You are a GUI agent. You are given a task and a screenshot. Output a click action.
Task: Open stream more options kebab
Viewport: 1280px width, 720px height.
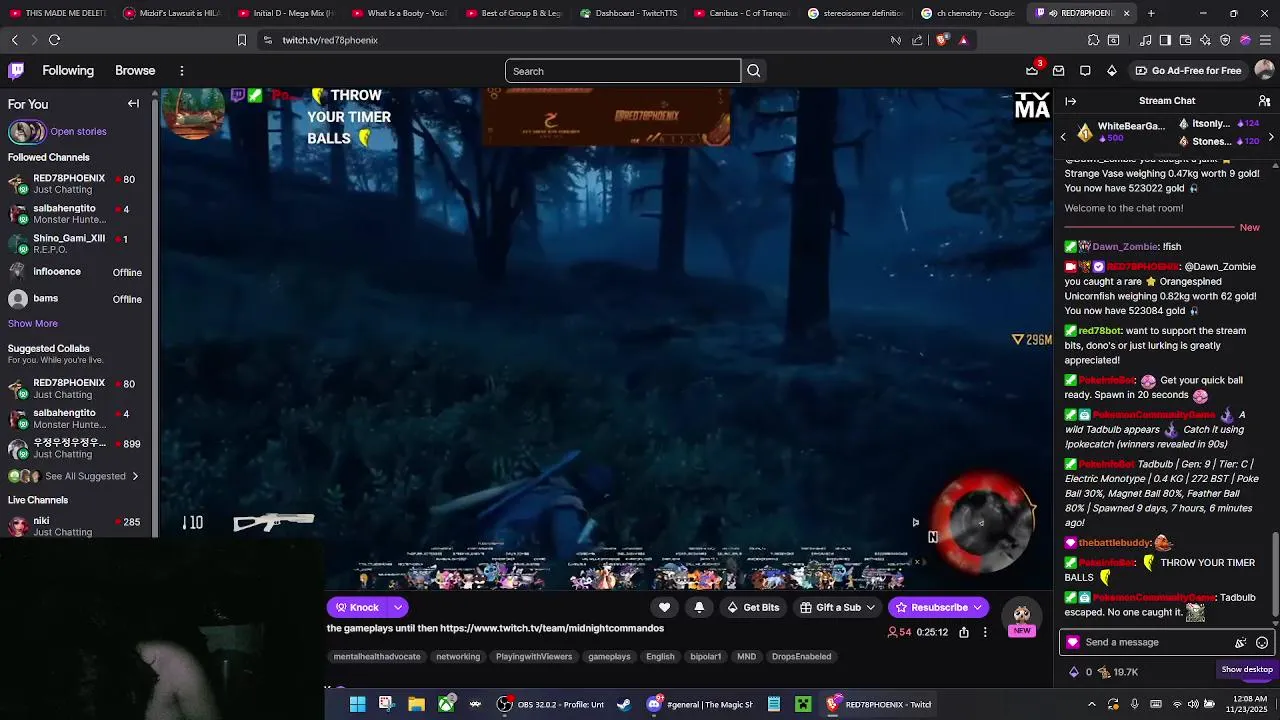click(x=985, y=632)
